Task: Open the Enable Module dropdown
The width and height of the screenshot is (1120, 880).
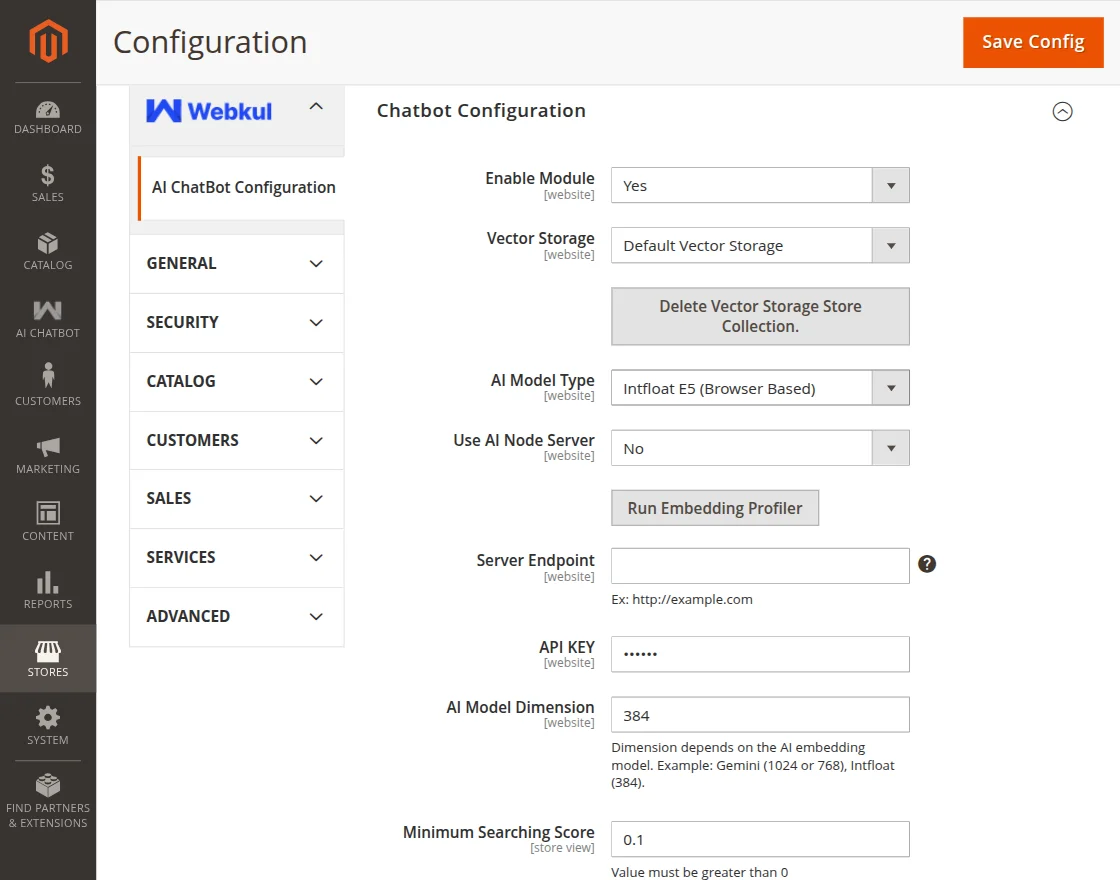Action: tap(760, 186)
